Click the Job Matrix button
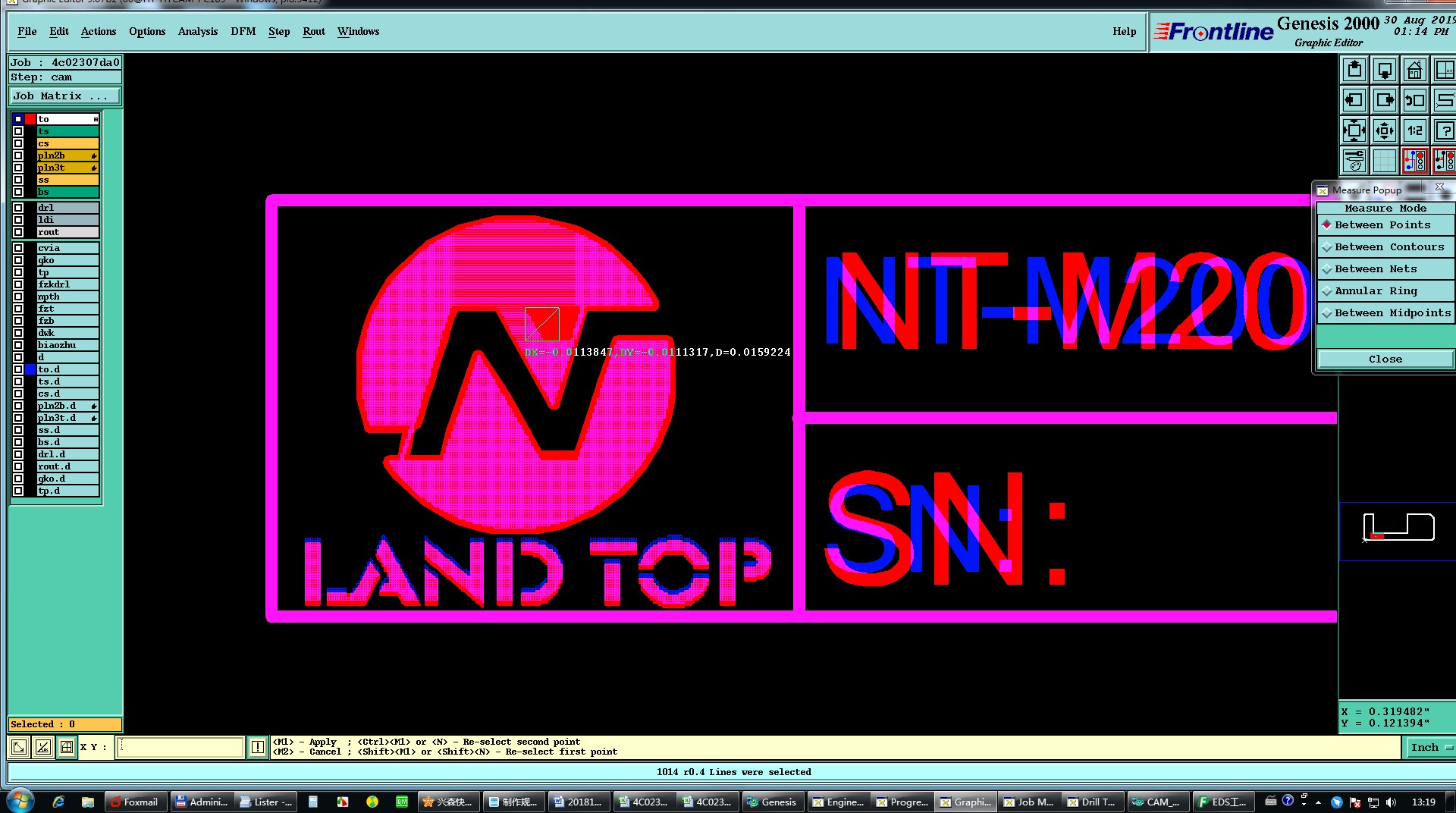The width and height of the screenshot is (1456, 813). tap(65, 96)
